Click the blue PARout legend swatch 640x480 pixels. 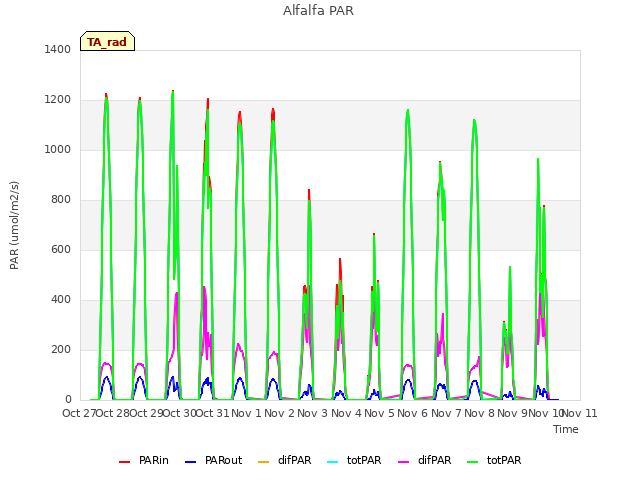pyautogui.click(x=191, y=462)
